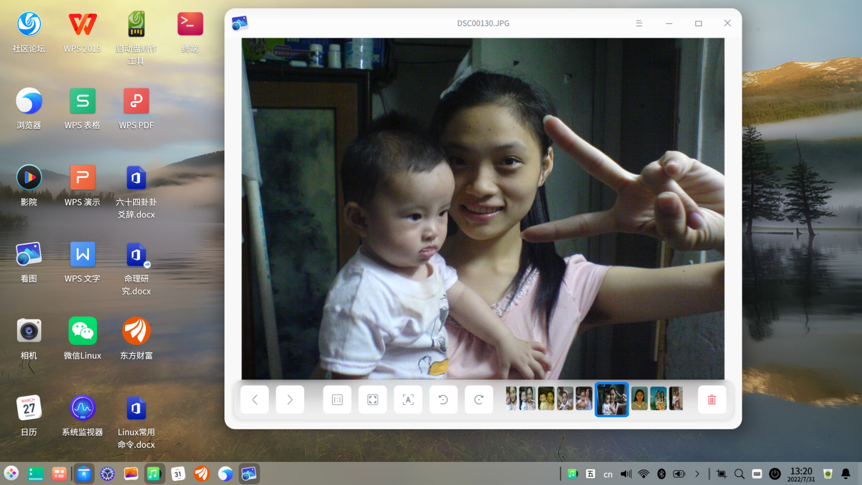The image size is (862, 485).
Task: Select the second thumbnail in the filmstrip
Action: click(527, 399)
